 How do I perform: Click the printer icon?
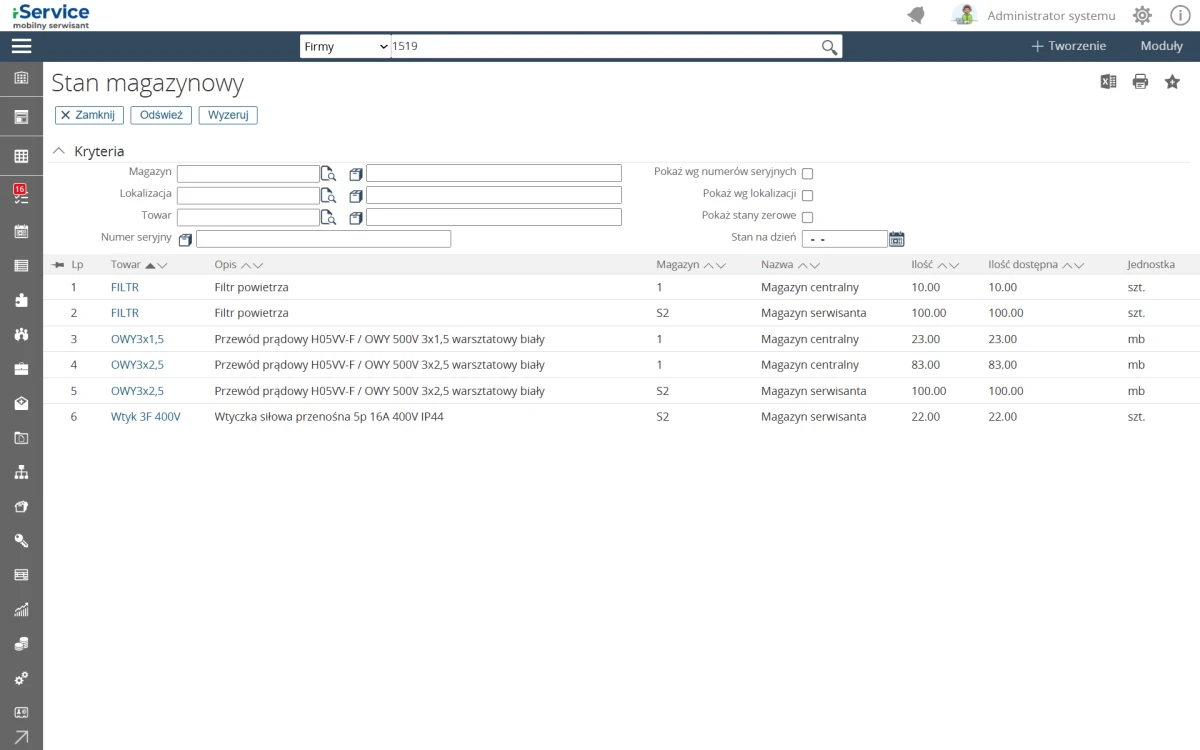(x=1140, y=82)
